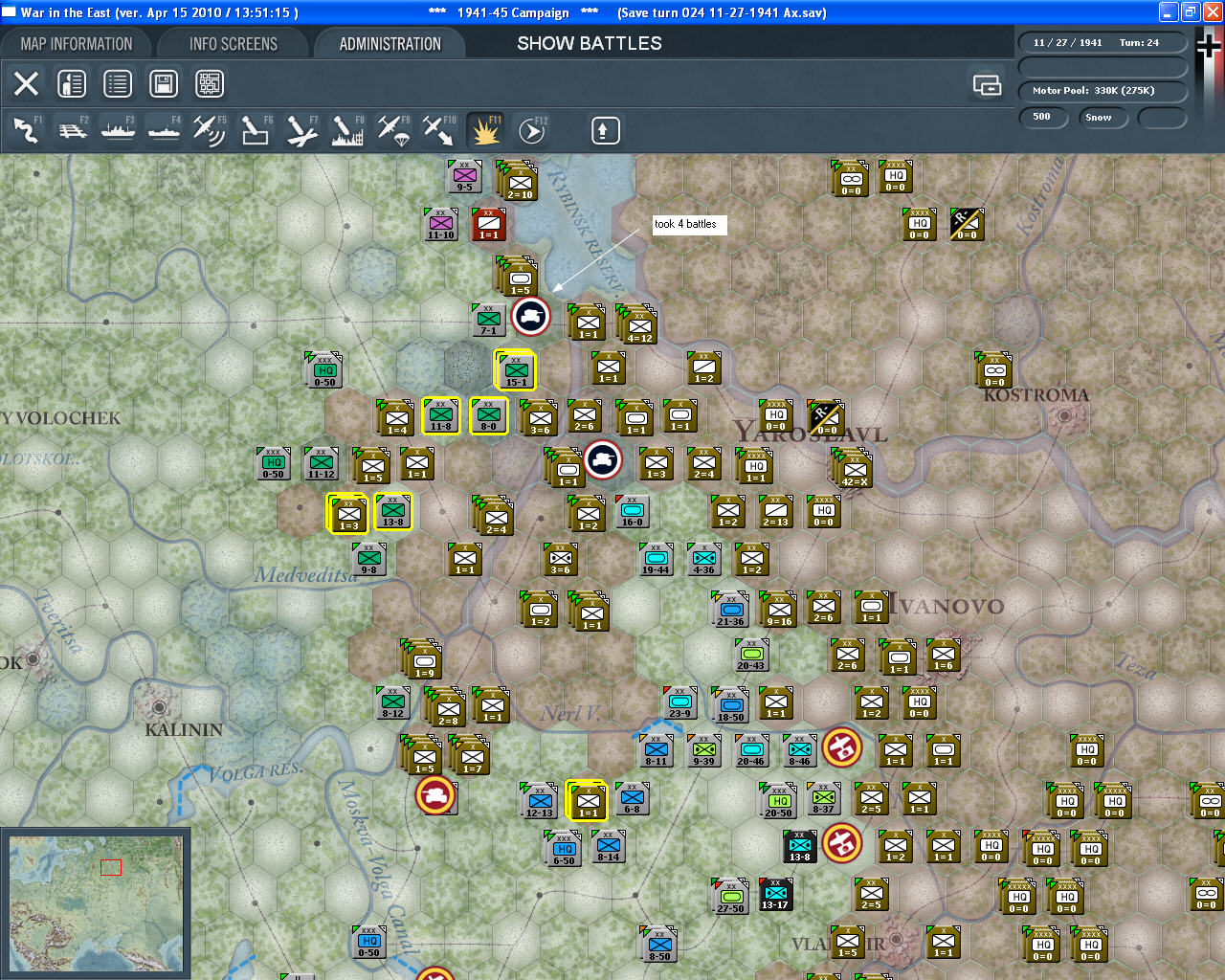Select the Soviet 2=13 unit counter
This screenshot has height=980, width=1225.
tap(776, 512)
